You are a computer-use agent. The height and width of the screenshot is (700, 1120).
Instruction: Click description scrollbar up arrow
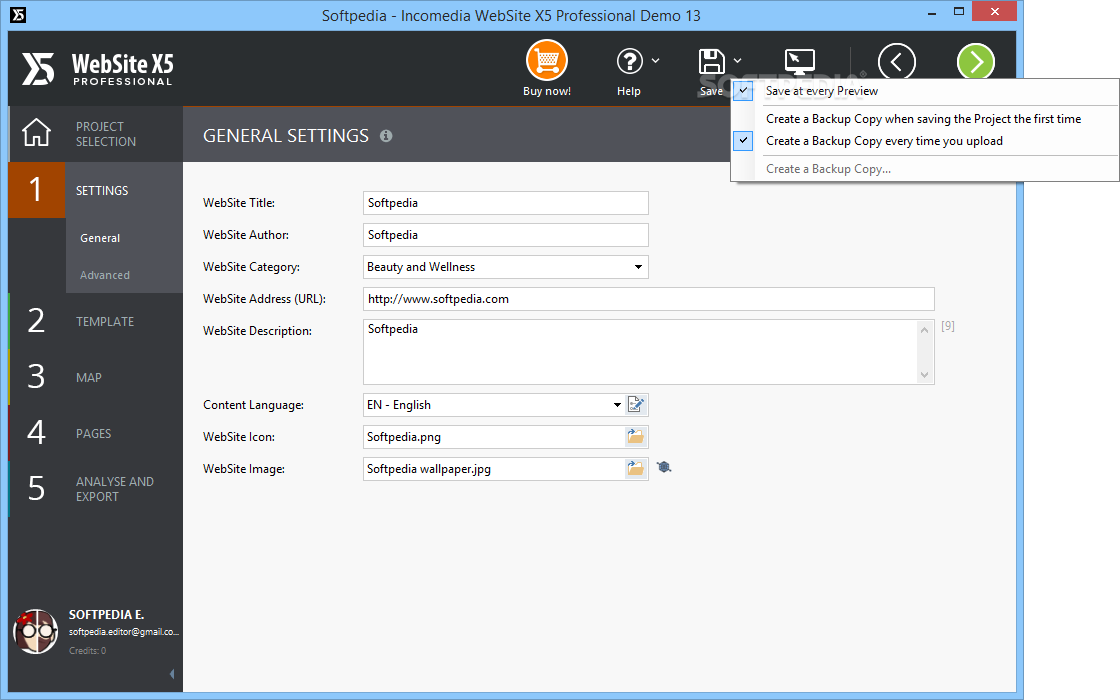(925, 329)
